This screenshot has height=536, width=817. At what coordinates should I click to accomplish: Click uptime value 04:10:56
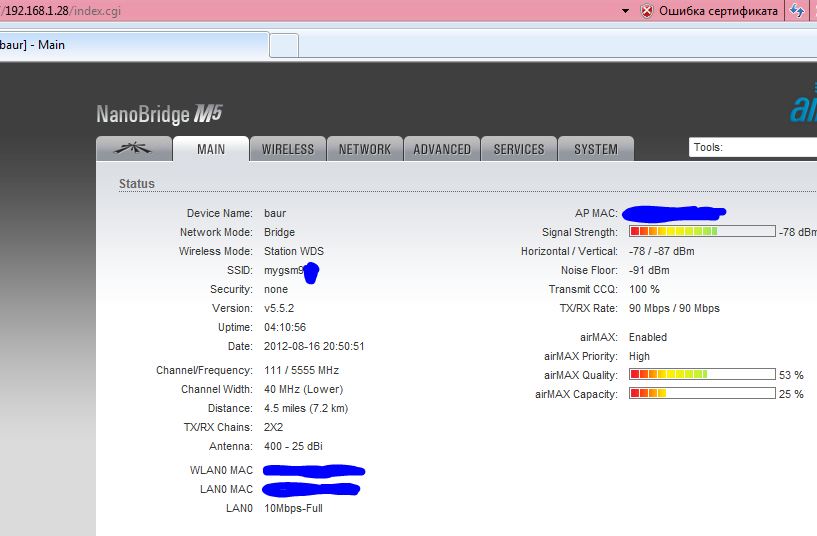[284, 327]
